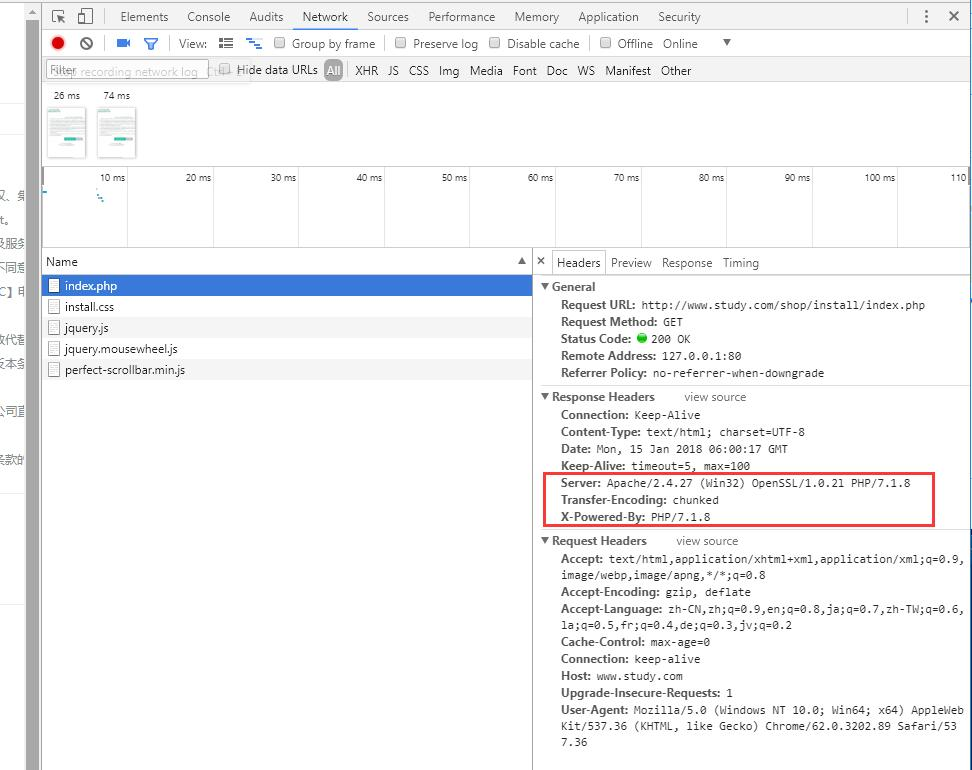
Task: Filter requests by Media
Action: (x=486, y=71)
